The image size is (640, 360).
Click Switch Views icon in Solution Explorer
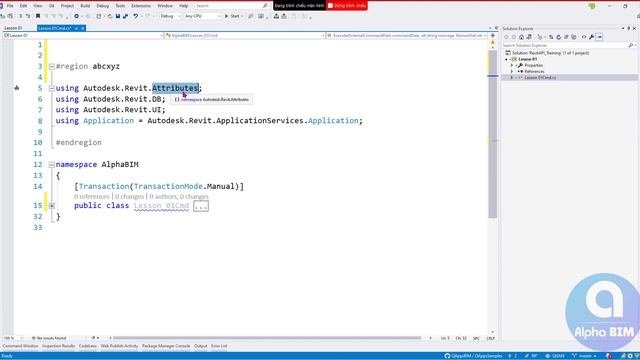[529, 37]
